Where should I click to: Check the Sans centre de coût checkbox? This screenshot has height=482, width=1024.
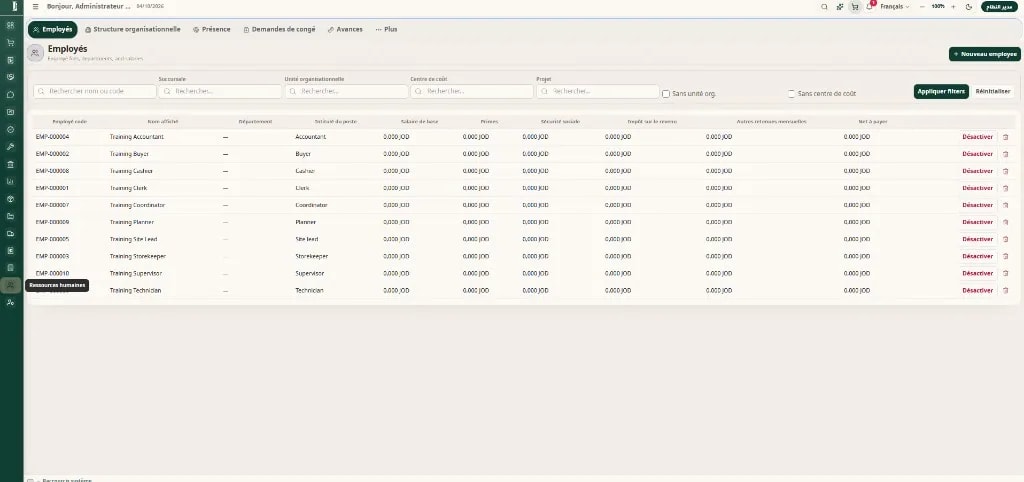(792, 94)
